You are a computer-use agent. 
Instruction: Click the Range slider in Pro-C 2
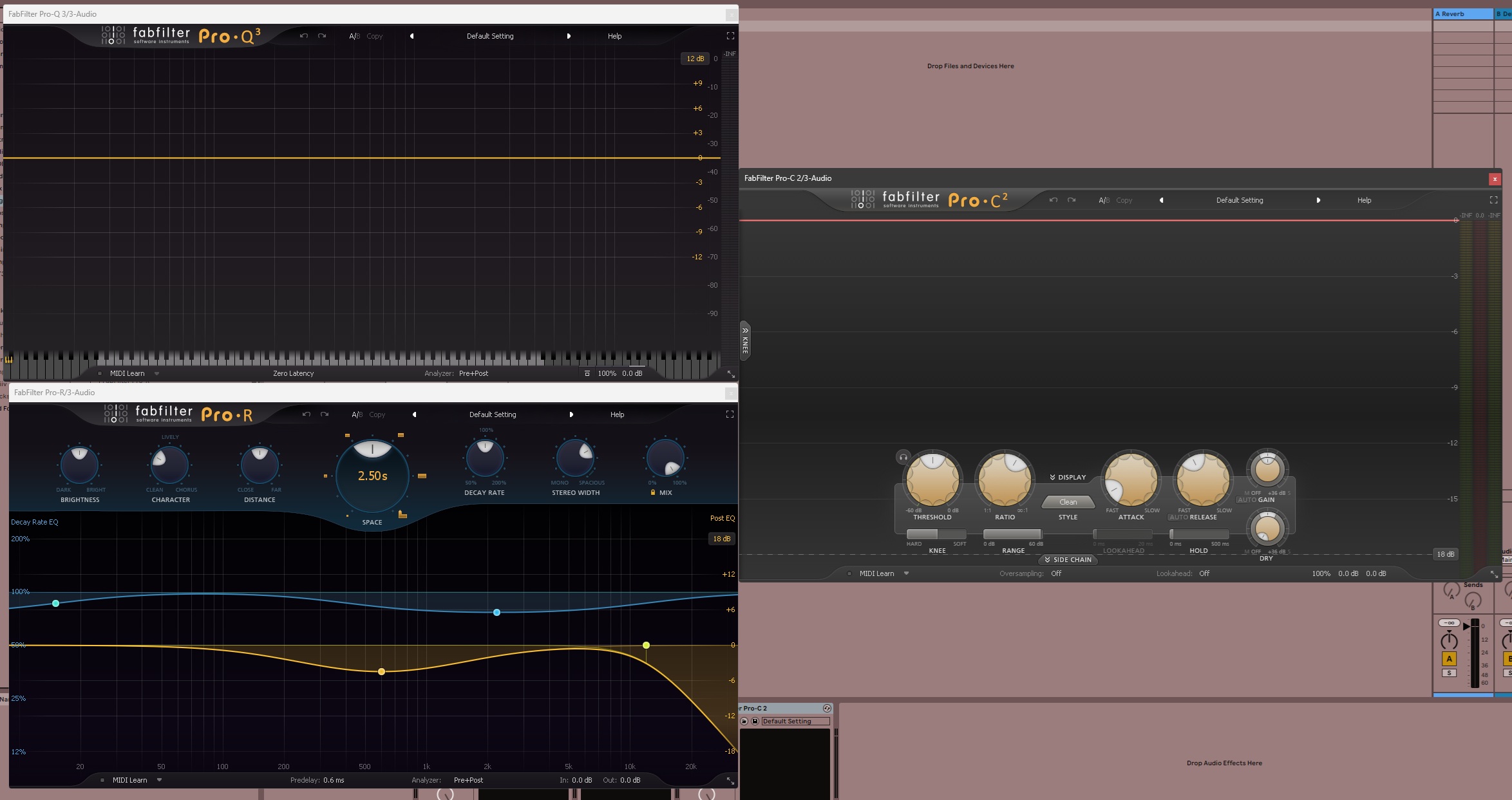(x=1012, y=534)
